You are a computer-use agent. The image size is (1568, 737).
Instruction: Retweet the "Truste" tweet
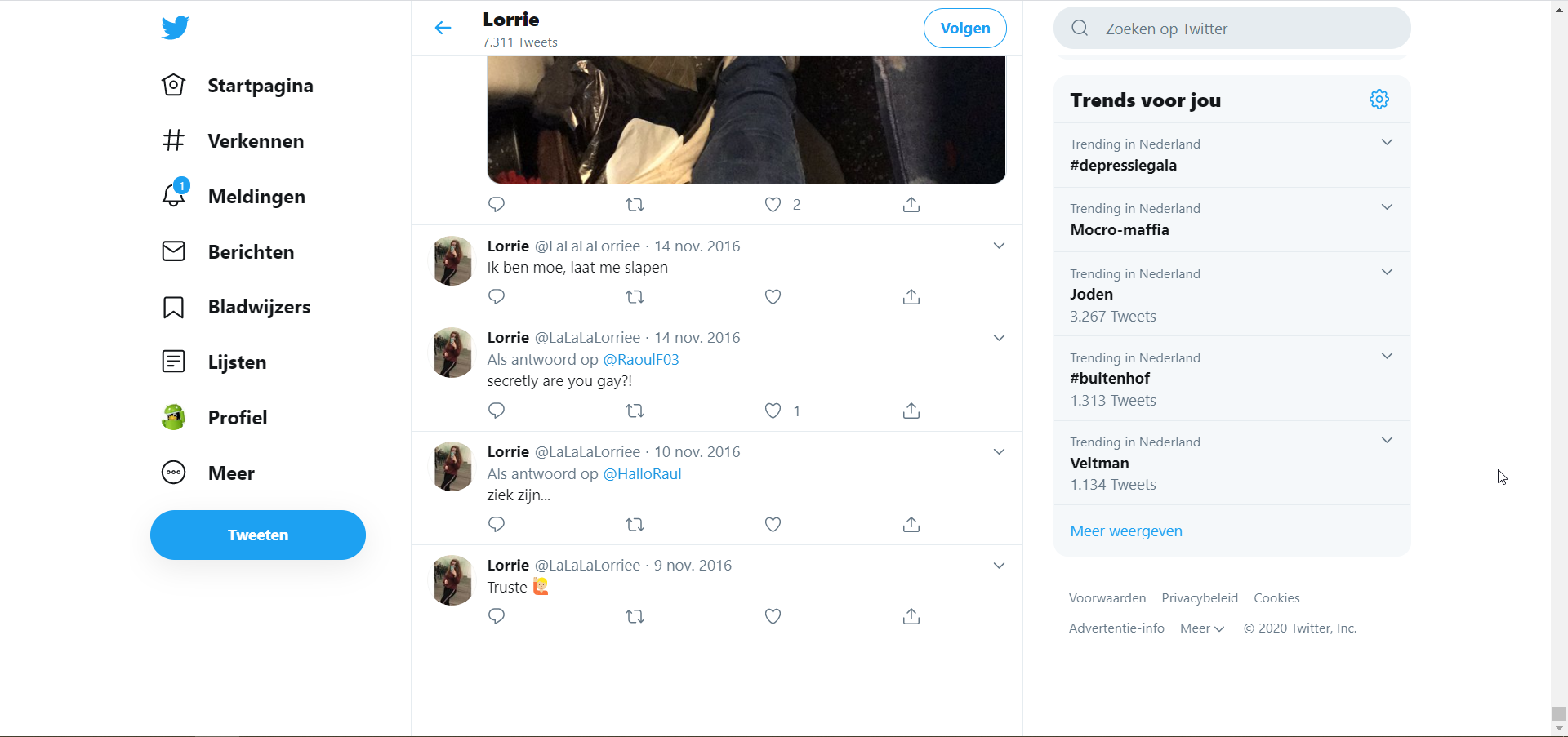click(x=635, y=617)
